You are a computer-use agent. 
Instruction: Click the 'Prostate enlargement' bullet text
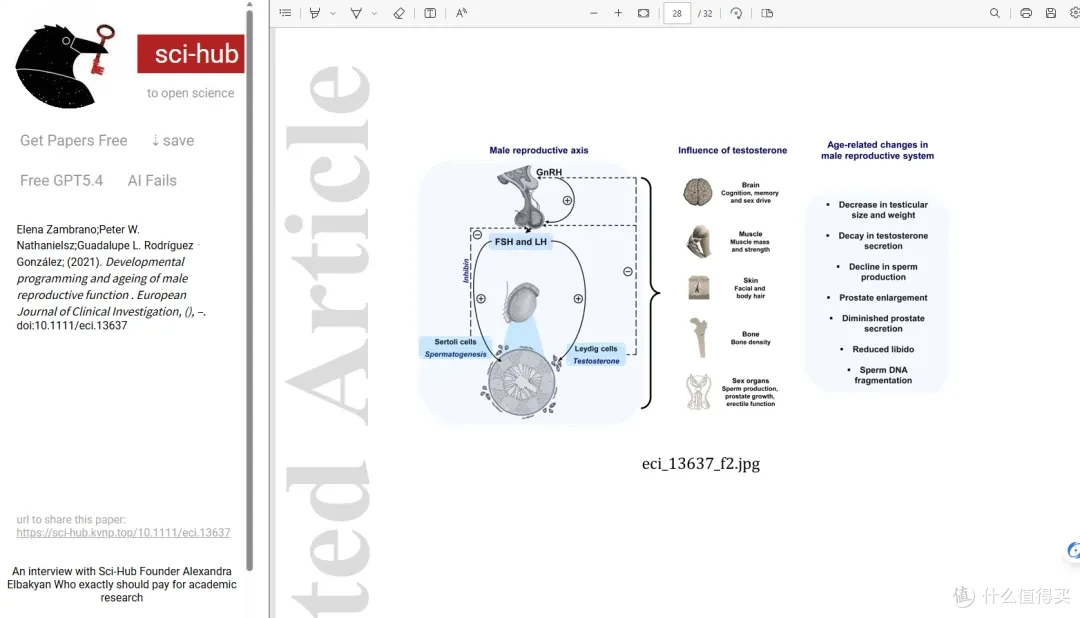pyautogui.click(x=883, y=298)
